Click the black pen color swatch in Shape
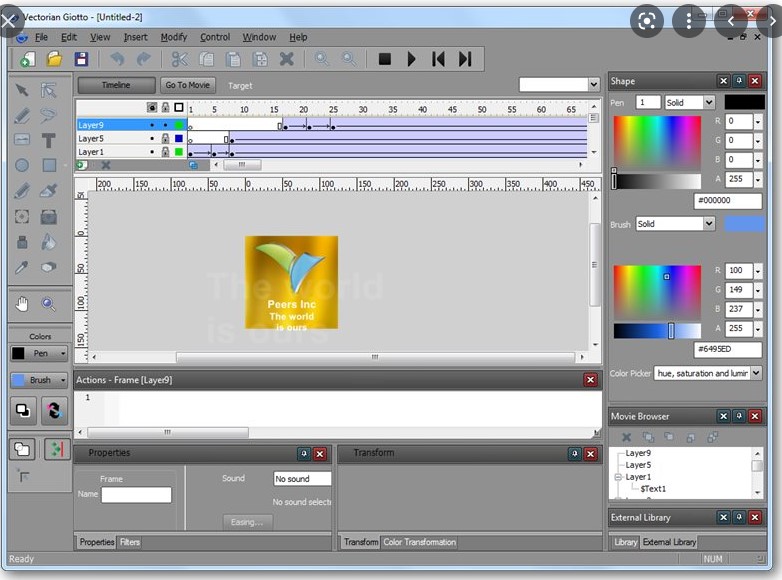Screen dimensions: 782x580 click(x=744, y=102)
